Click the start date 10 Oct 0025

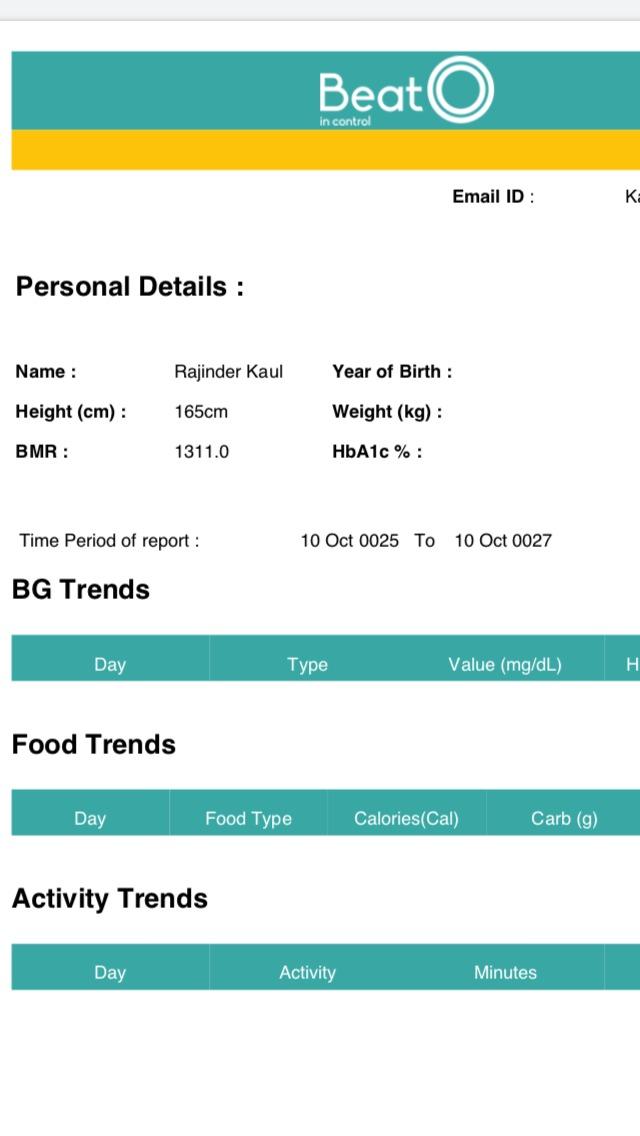349,541
